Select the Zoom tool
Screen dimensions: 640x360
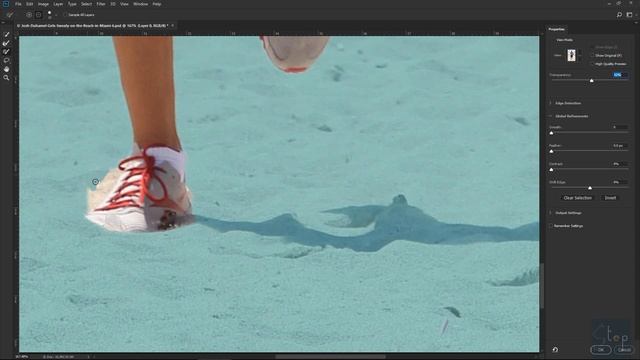coord(6,78)
